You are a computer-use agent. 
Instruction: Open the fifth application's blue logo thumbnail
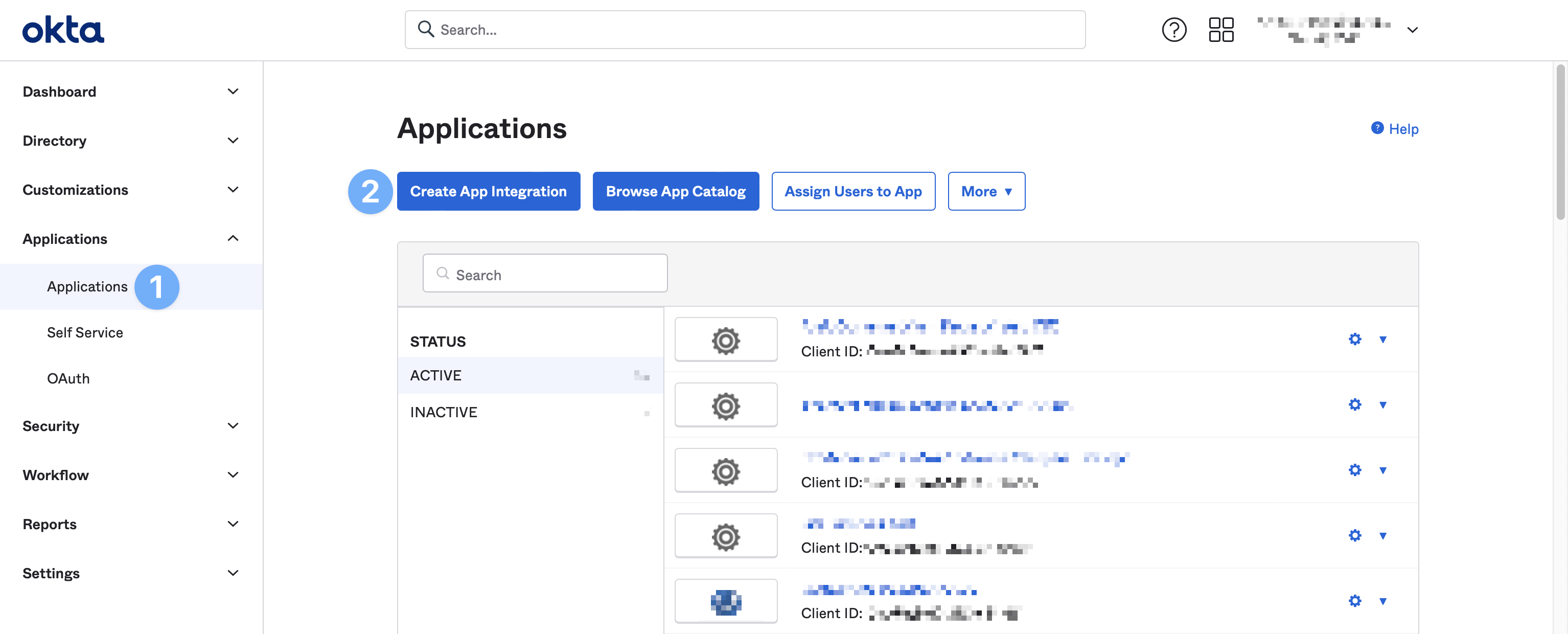pyautogui.click(x=726, y=602)
